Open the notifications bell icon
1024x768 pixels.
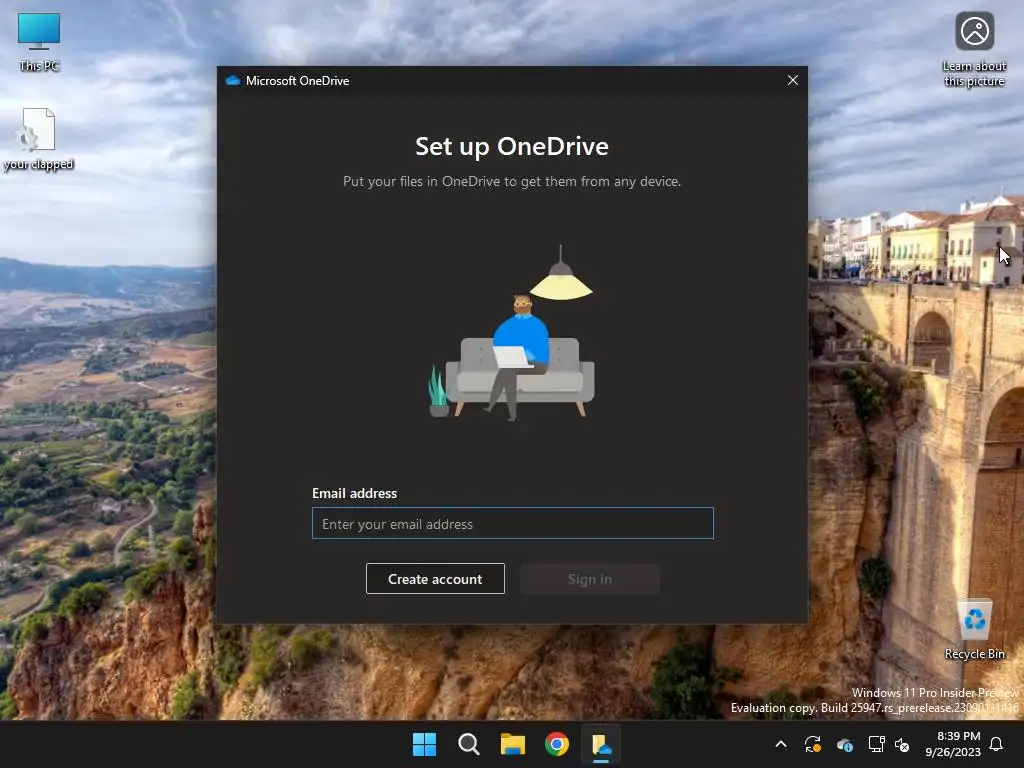996,744
